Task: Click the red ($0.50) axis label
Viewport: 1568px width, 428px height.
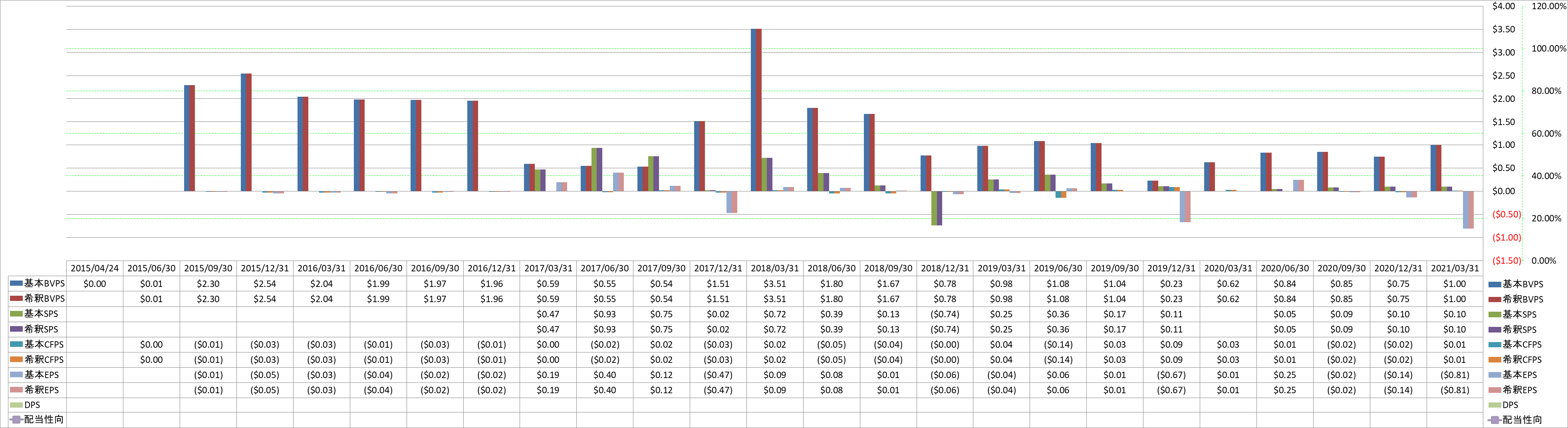Action: 1506,214
